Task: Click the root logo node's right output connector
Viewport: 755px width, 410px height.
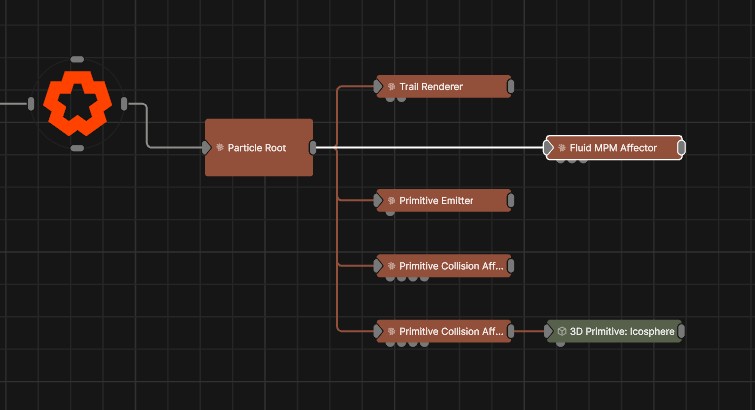Action: [124, 104]
